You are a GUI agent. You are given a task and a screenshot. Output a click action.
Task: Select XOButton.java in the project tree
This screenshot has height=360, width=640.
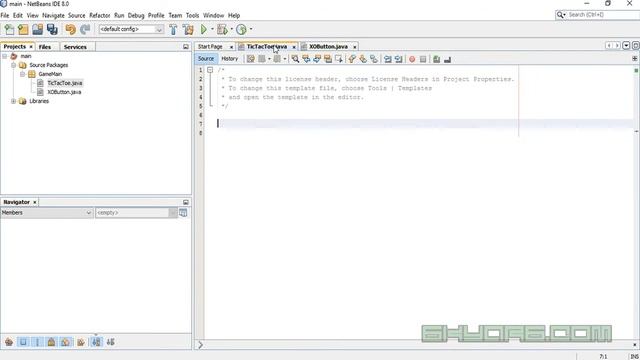pos(64,92)
